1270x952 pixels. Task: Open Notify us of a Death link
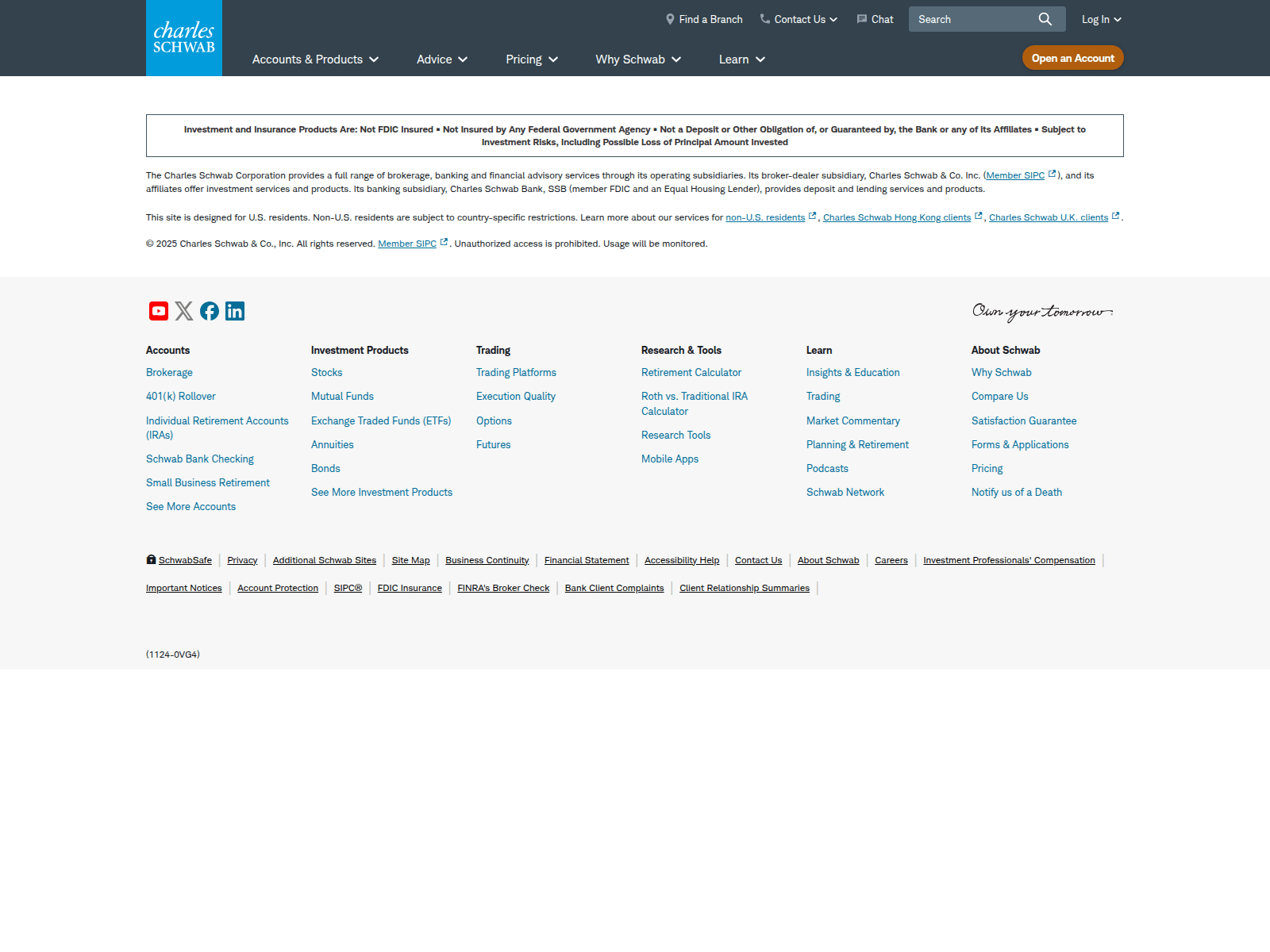point(1017,492)
